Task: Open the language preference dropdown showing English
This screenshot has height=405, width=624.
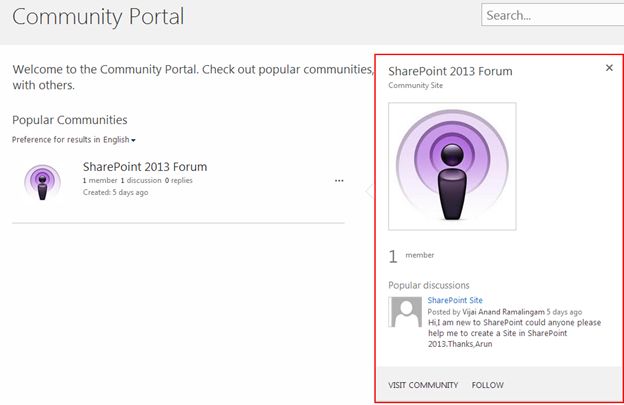Action: (119, 140)
